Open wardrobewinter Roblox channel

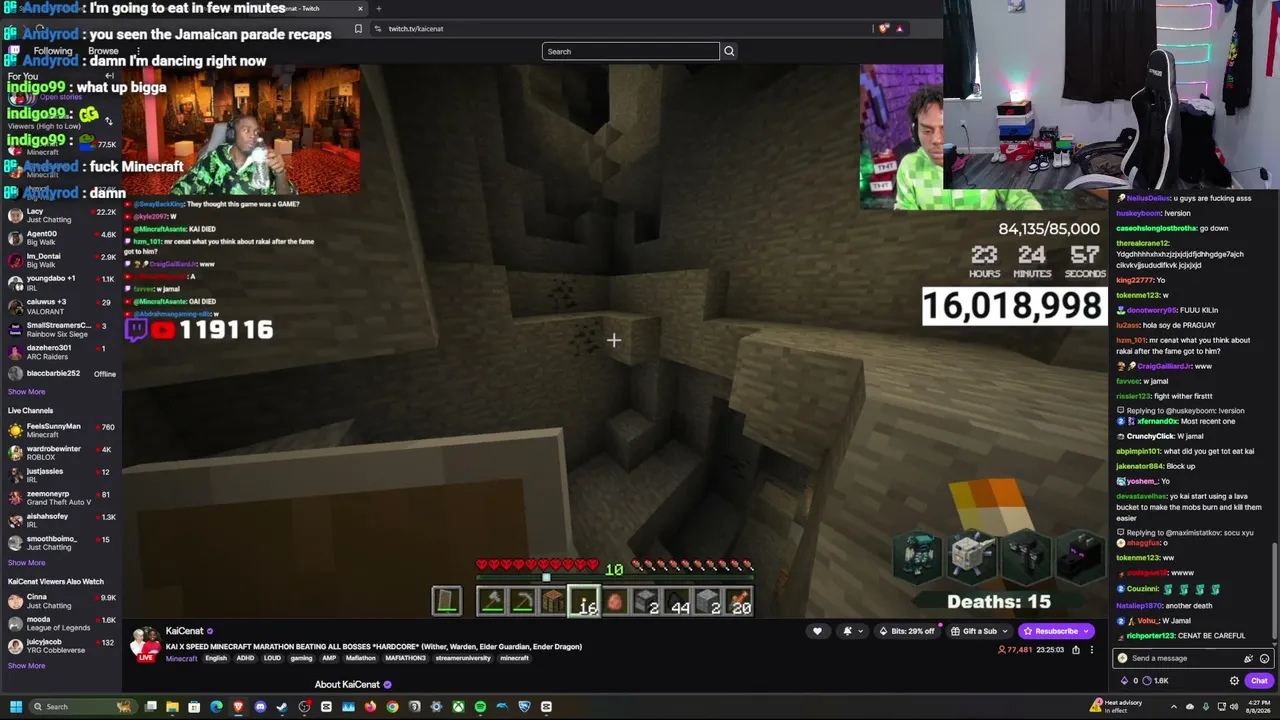(x=60, y=453)
